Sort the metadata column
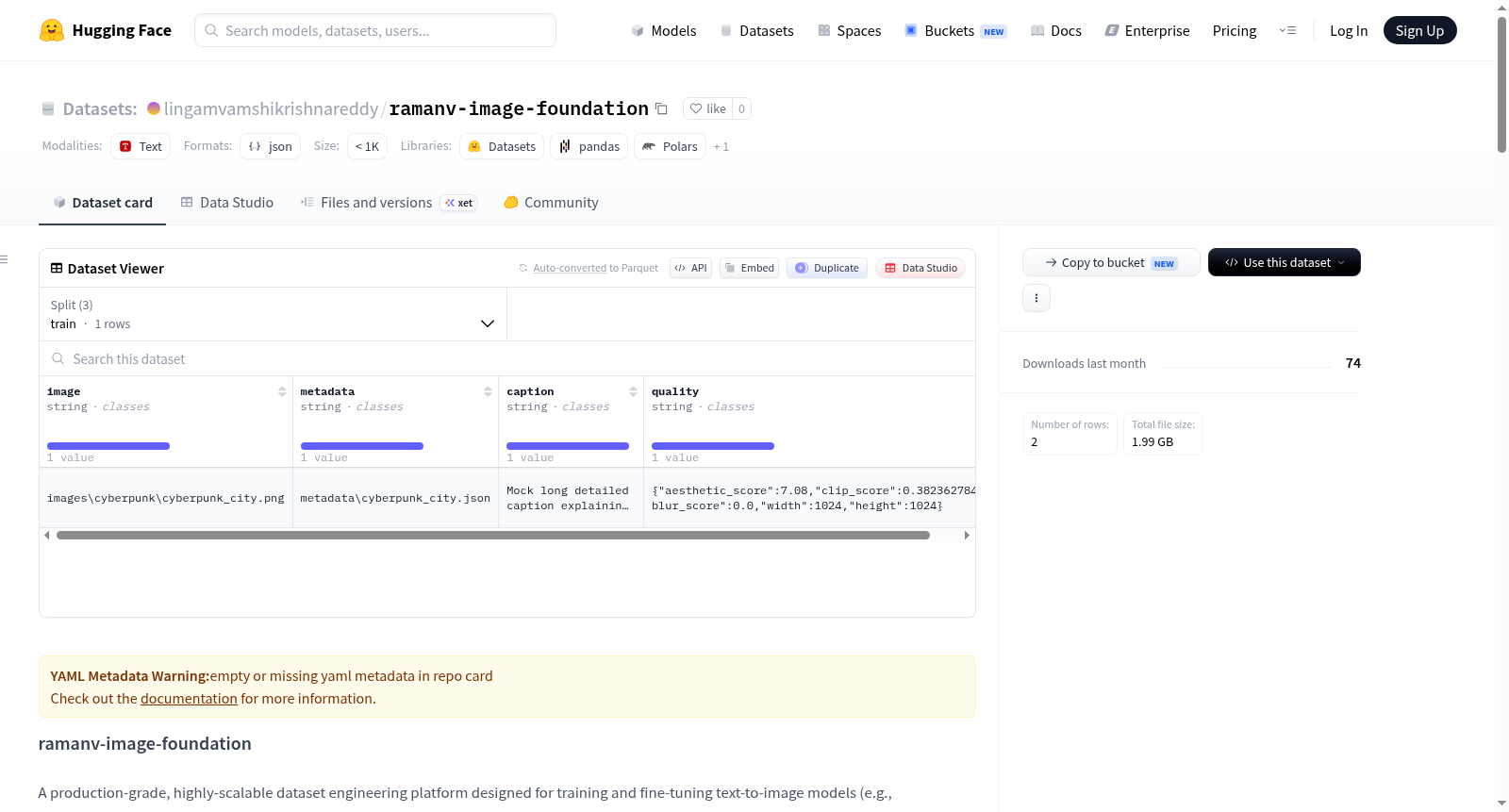Image resolution: width=1509 pixels, height=812 pixels. 488,391
